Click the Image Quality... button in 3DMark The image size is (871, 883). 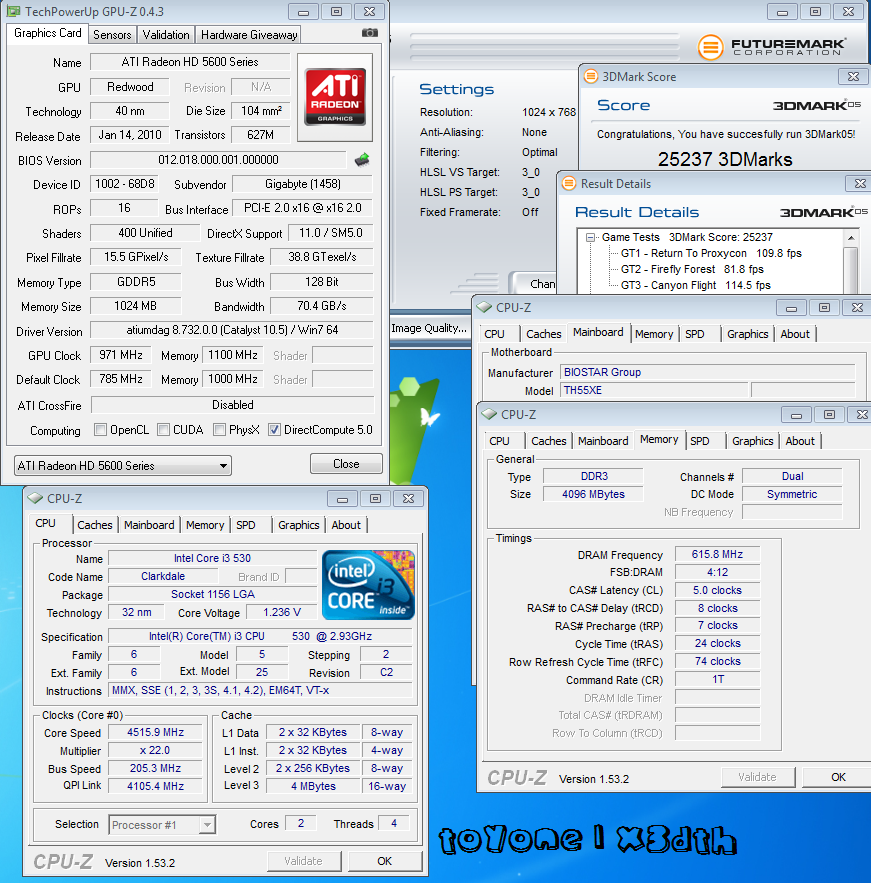(429, 328)
